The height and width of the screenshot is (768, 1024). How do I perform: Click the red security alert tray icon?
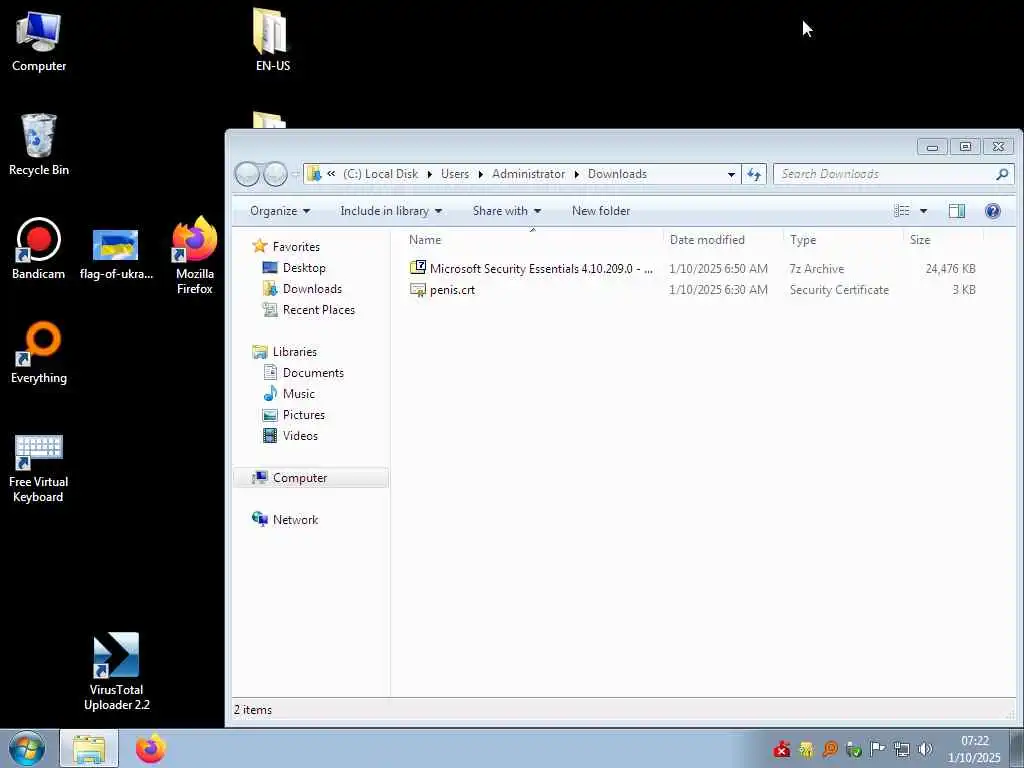[782, 748]
